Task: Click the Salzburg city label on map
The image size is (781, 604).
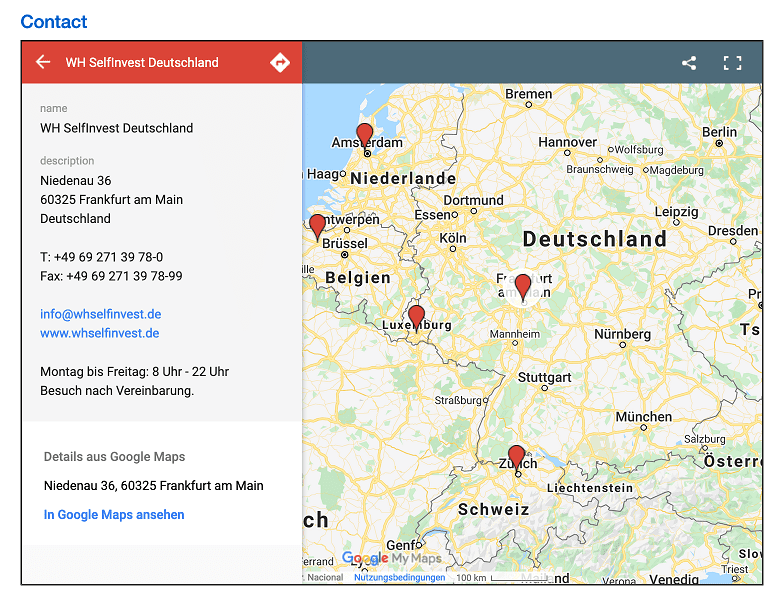Action: pyautogui.click(x=704, y=439)
